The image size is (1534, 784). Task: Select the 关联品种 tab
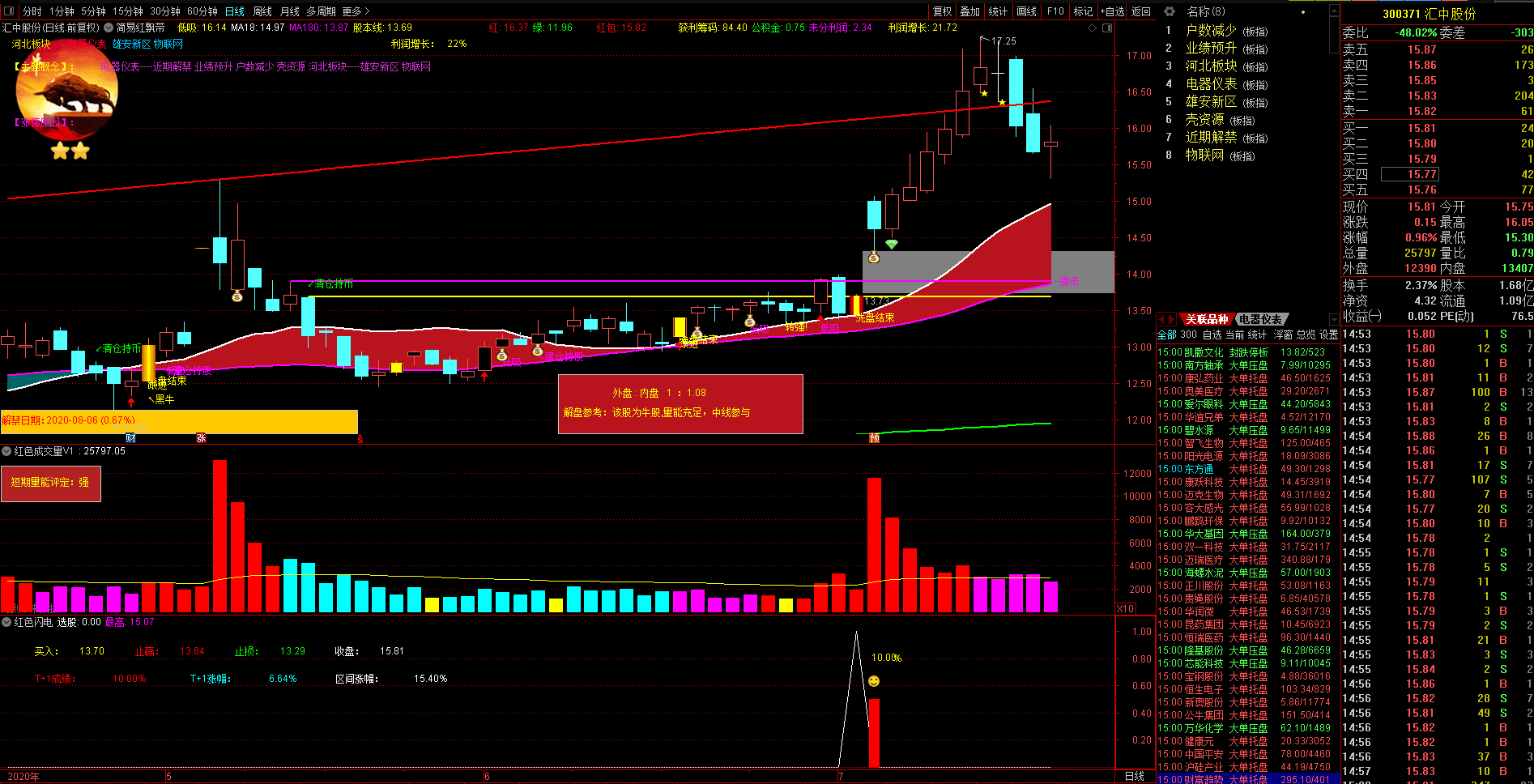1207,319
